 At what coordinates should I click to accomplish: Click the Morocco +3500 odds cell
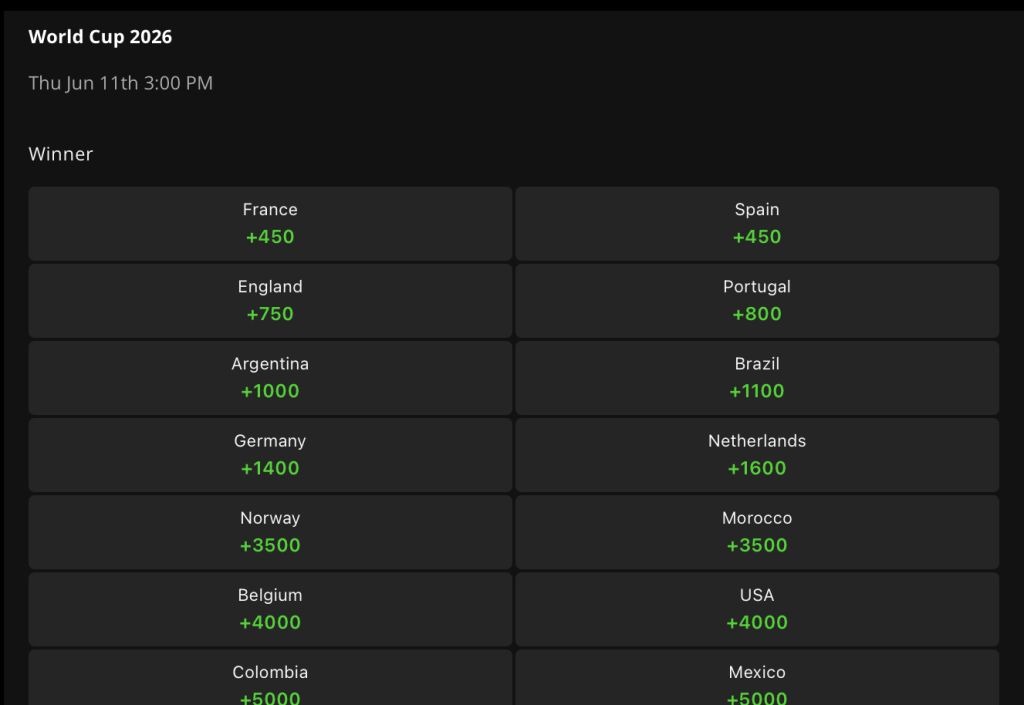click(x=757, y=532)
